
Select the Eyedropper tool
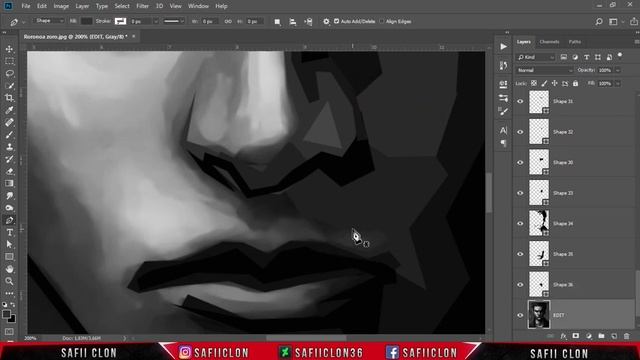[x=9, y=110]
